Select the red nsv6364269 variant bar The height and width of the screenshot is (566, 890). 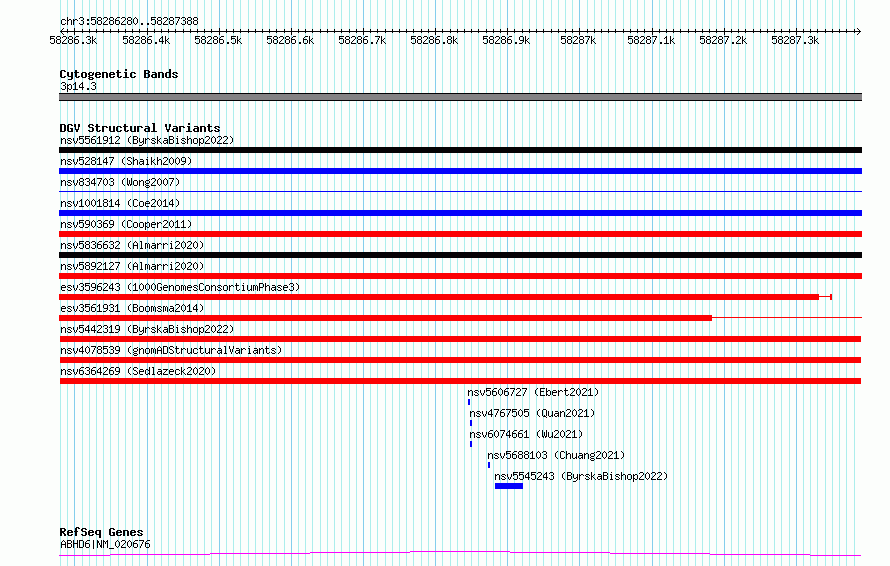tap(460, 381)
